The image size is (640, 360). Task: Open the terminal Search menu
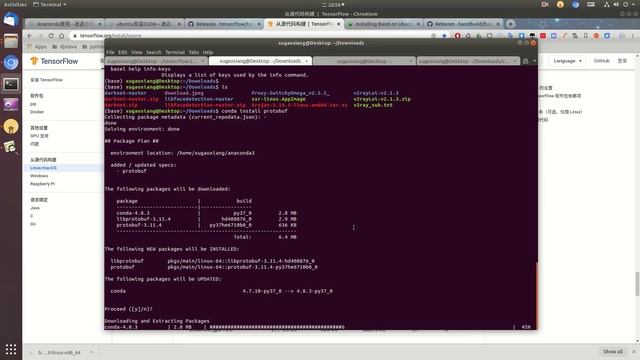(x=153, y=52)
